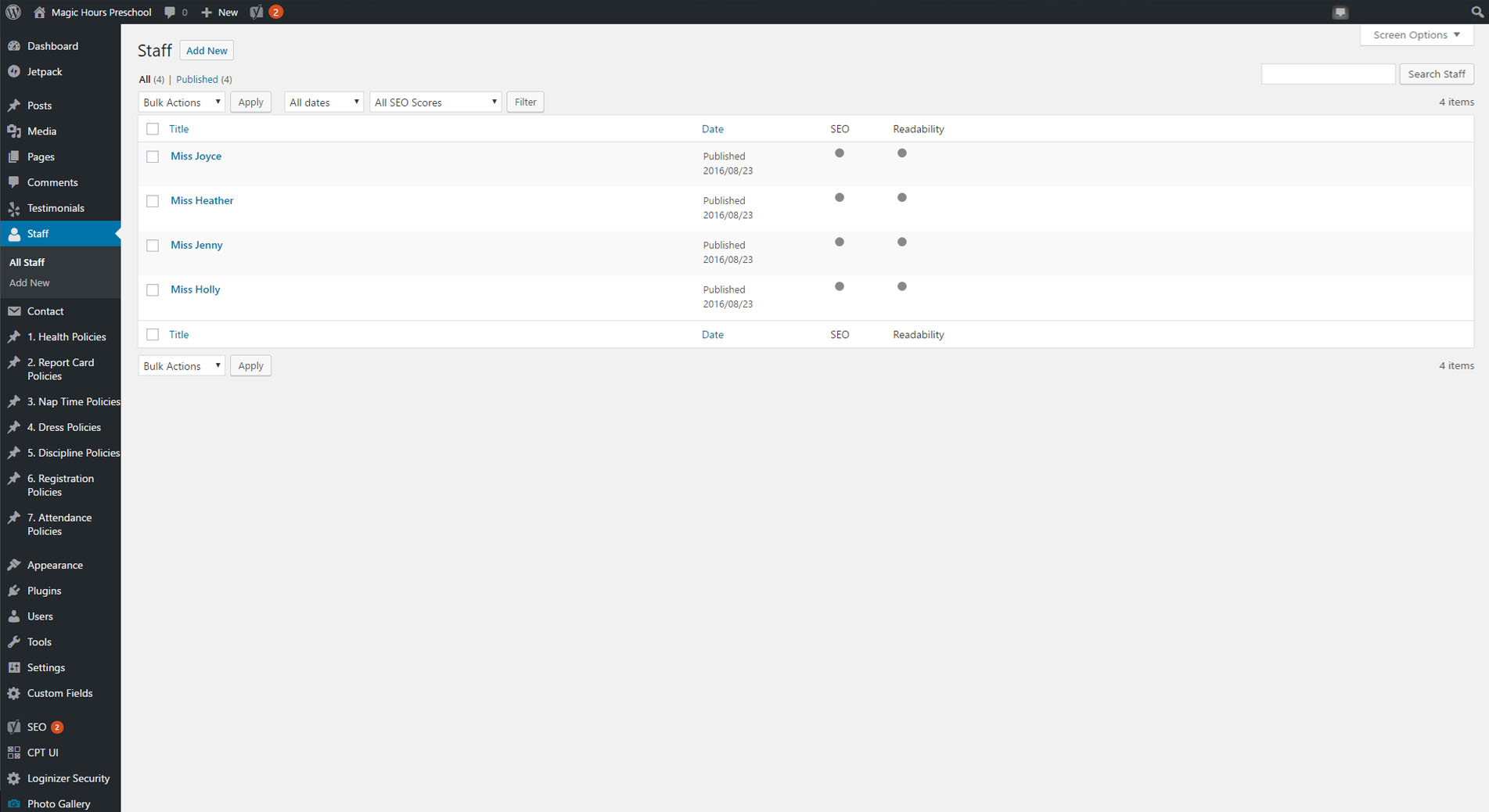Click the SEO sidebar icon with notification badge
The height and width of the screenshot is (812, 1489).
[x=16, y=727]
